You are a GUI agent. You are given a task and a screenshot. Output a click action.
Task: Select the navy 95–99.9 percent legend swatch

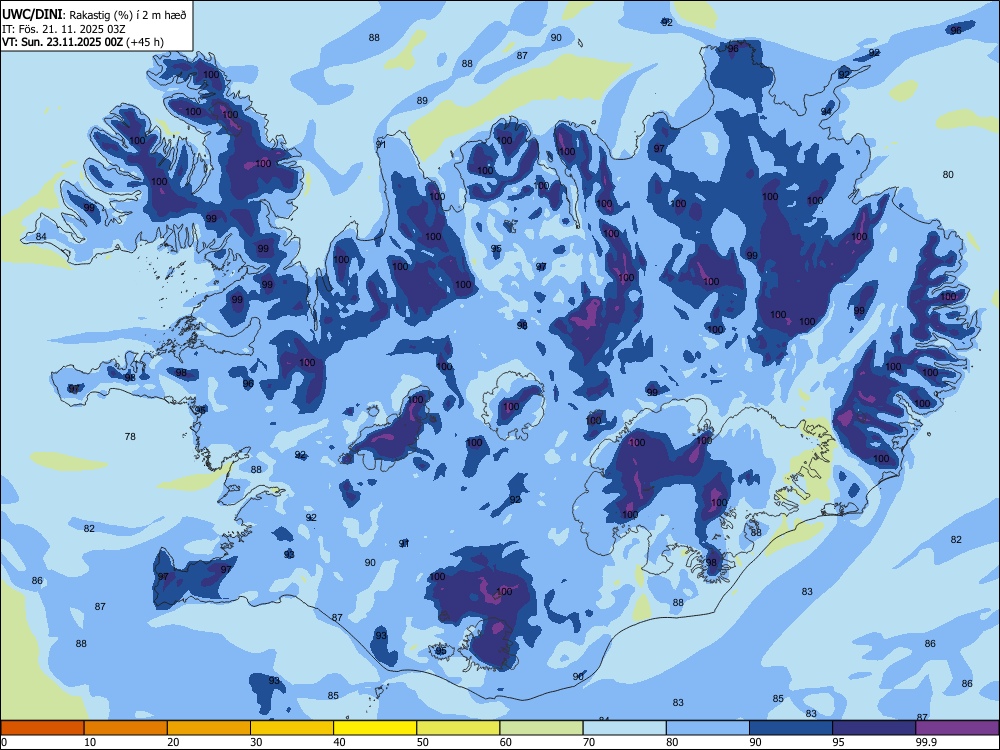874,728
